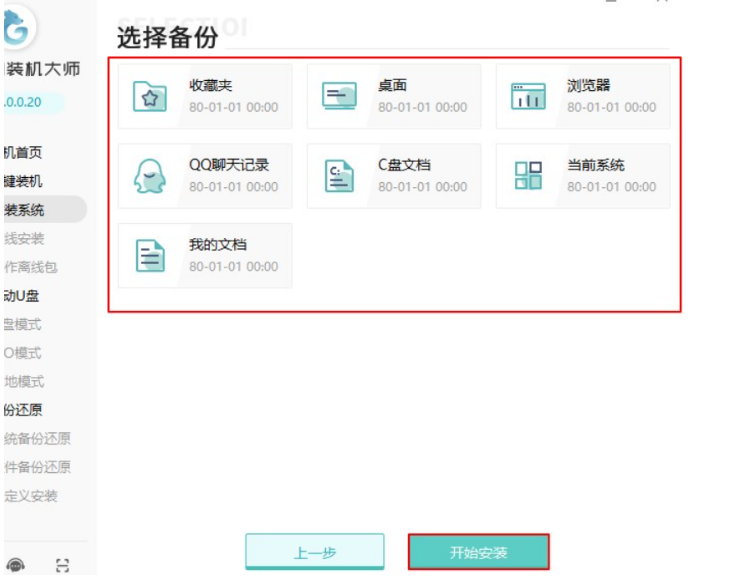
Task: Open the 盘模式 sidebar entry
Action: (23, 324)
